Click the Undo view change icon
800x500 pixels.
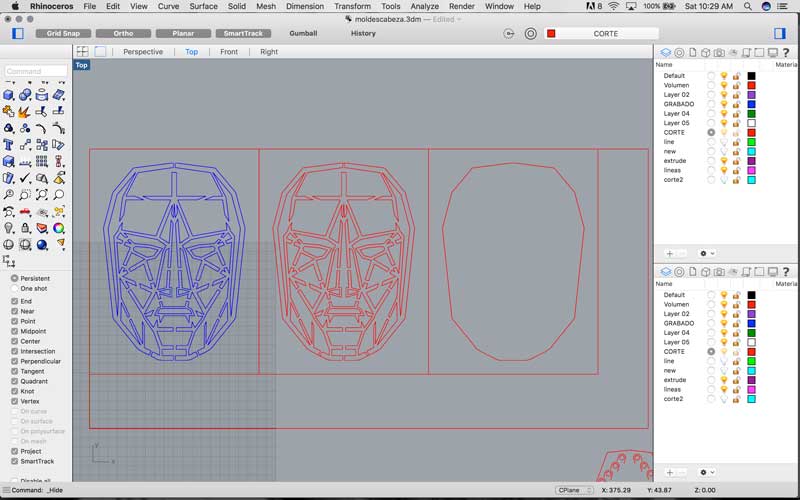tap(9, 212)
